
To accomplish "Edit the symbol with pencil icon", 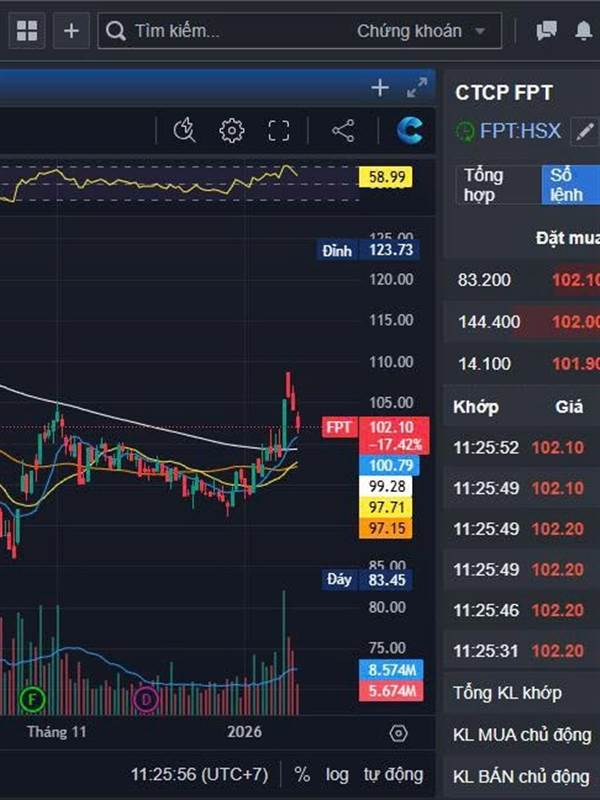I will pyautogui.click(x=584, y=131).
